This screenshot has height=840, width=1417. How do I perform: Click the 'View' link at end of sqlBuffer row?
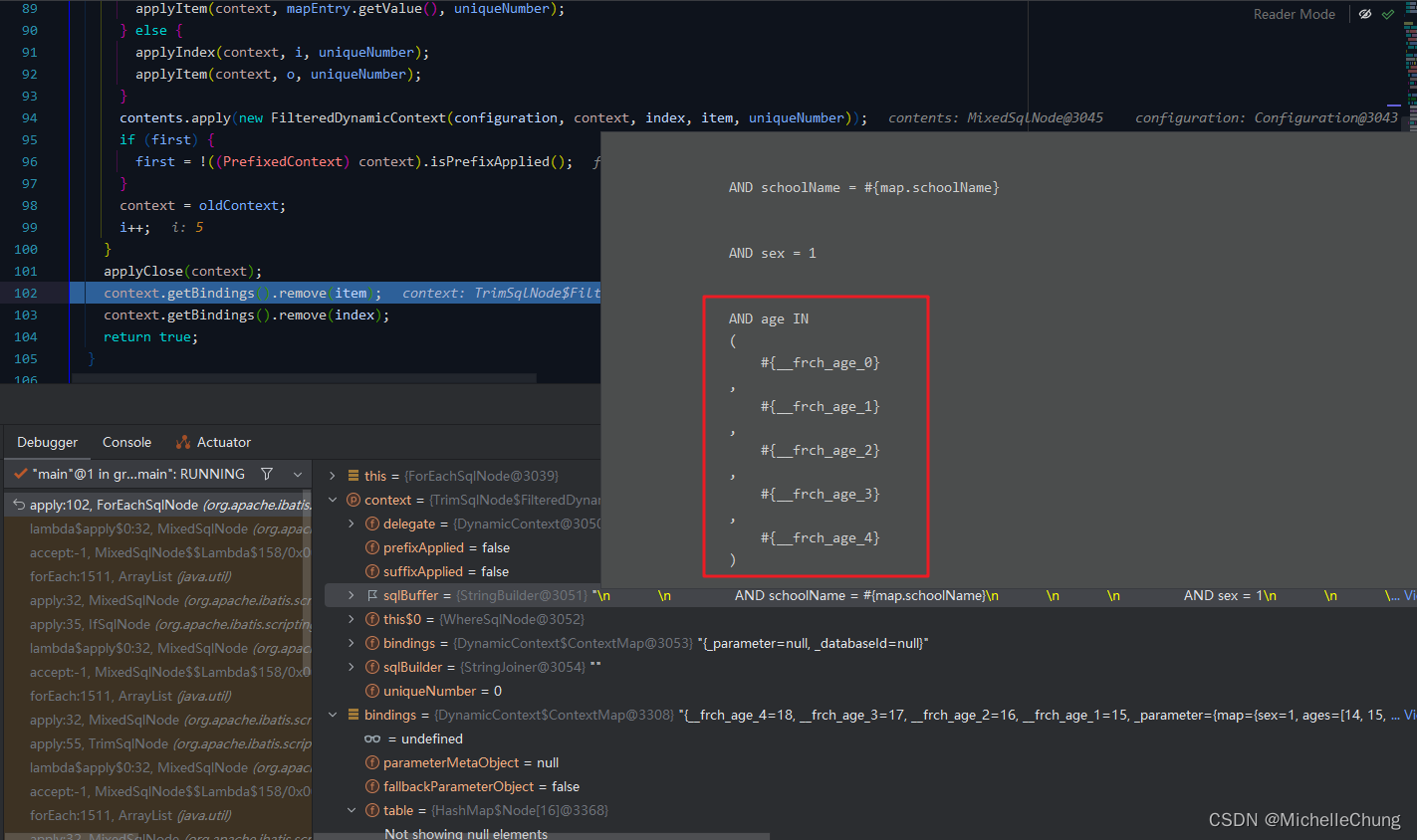pos(1409,595)
